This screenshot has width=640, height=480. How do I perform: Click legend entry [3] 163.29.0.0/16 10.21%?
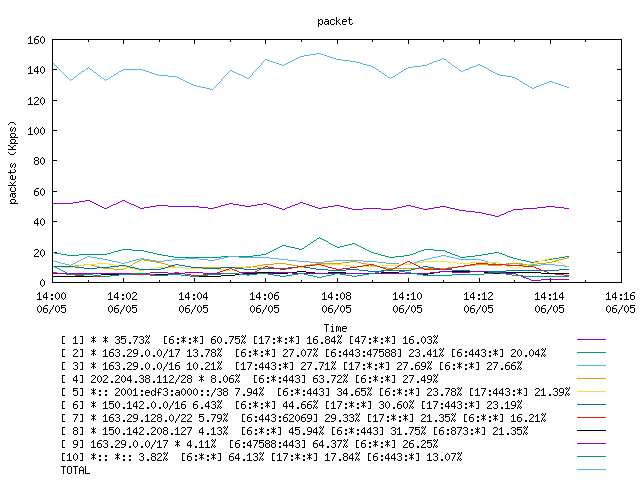click(291, 366)
